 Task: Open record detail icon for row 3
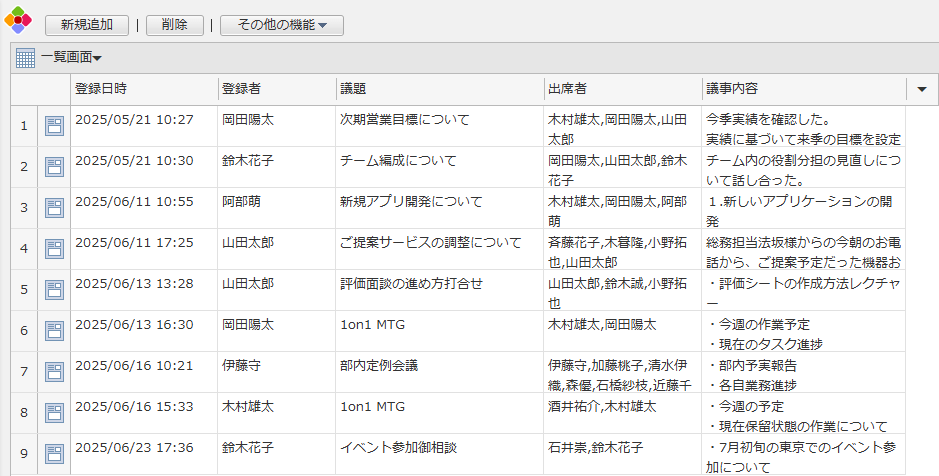[x=54, y=207]
